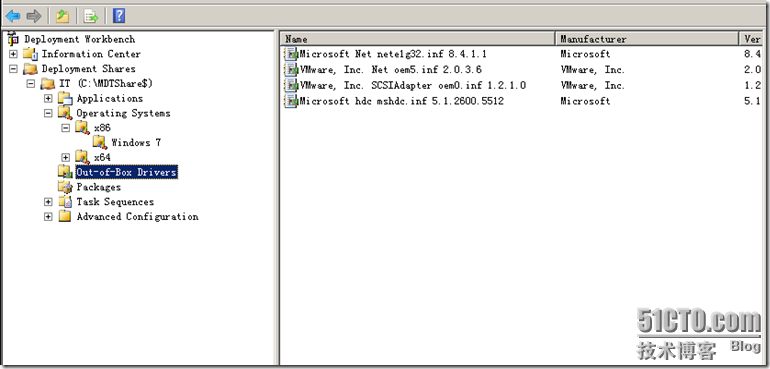The width and height of the screenshot is (770, 369).
Task: Select the Deployment Shares tree label
Action: [88, 68]
